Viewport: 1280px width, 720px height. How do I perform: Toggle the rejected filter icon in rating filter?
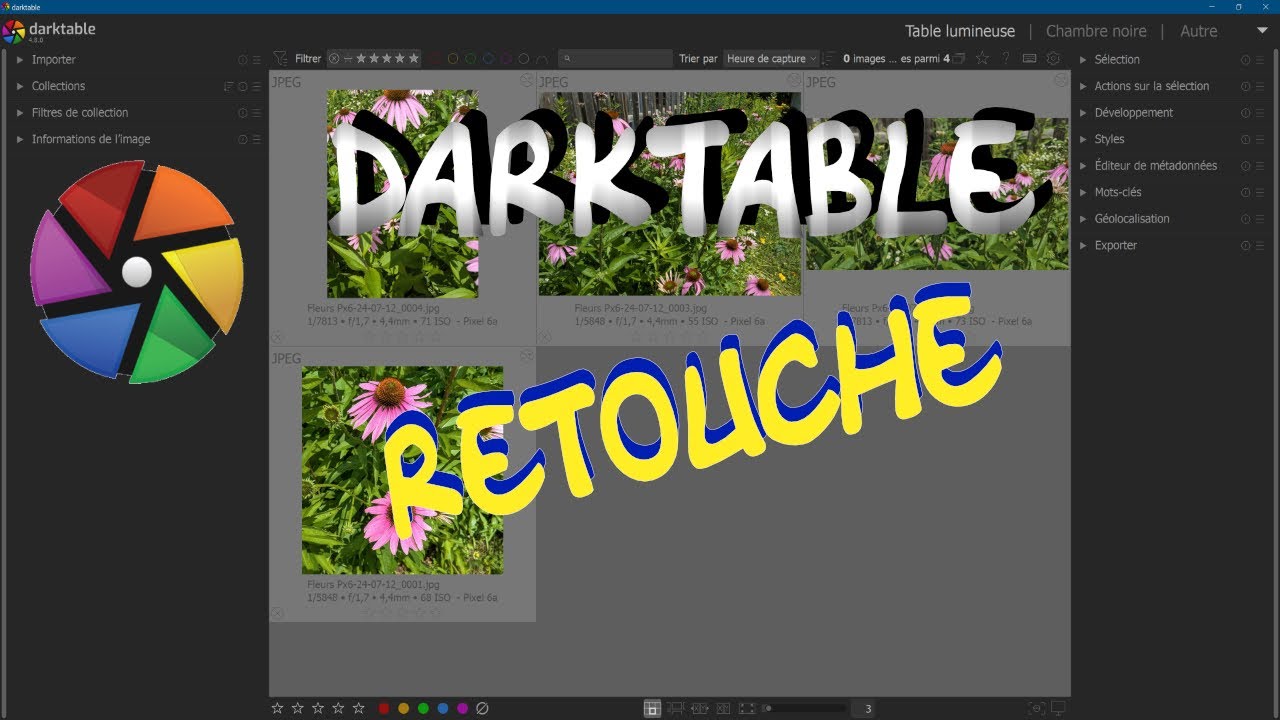[x=334, y=59]
